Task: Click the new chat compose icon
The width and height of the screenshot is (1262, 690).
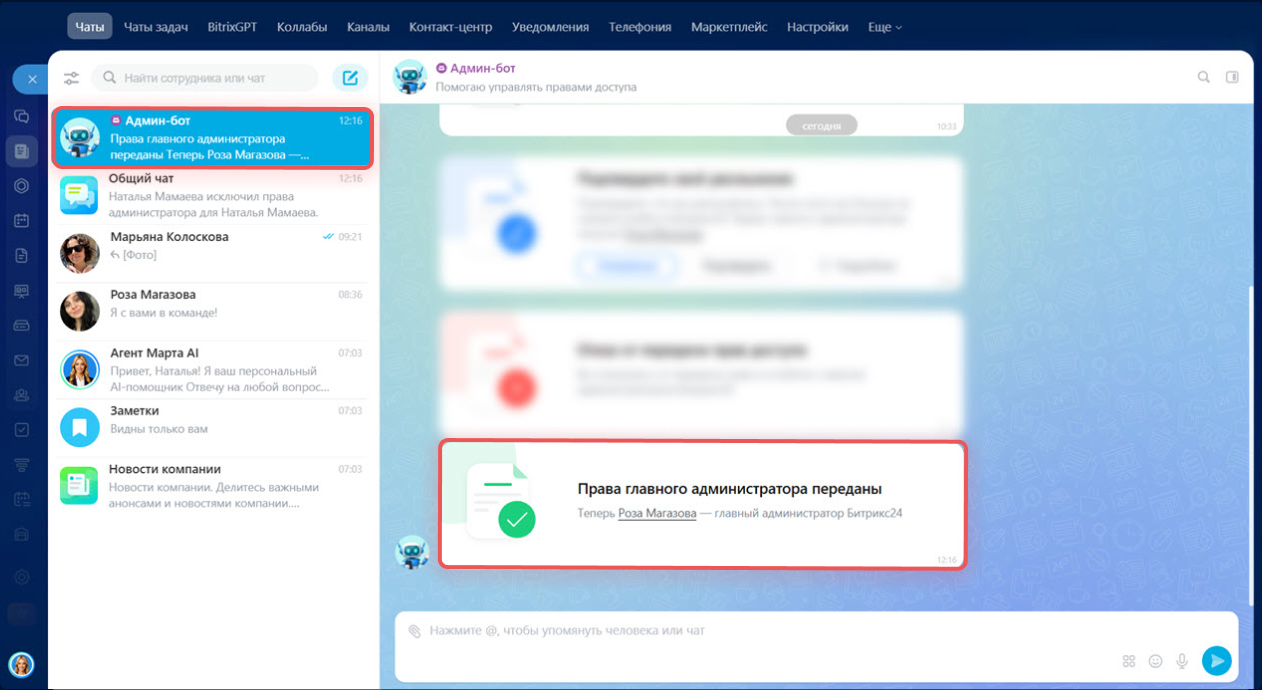Action: [x=349, y=78]
